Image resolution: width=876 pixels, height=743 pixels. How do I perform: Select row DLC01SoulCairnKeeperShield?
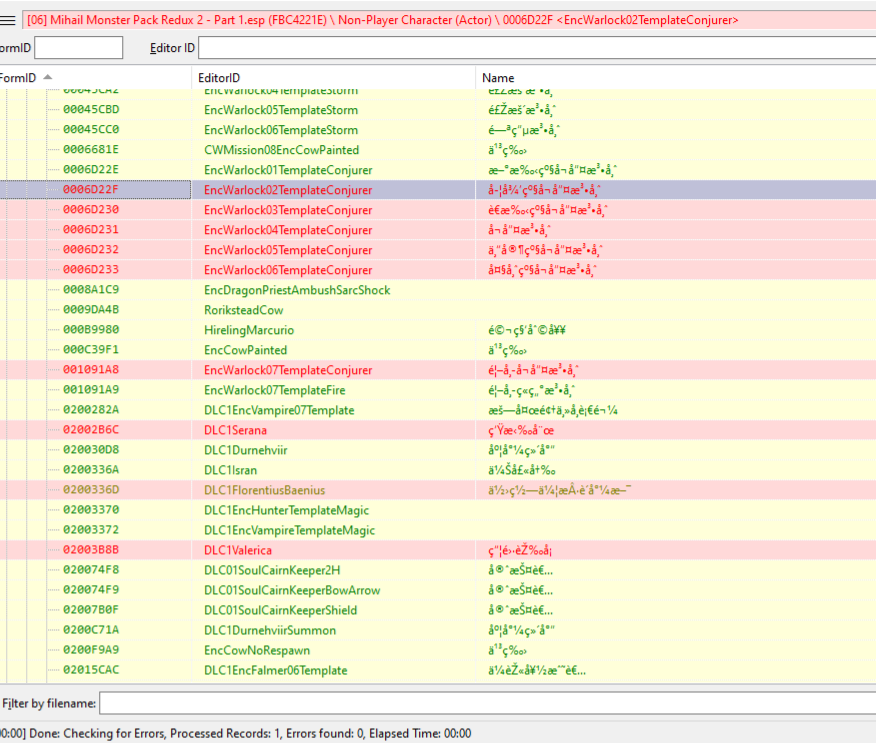[x=438, y=611]
